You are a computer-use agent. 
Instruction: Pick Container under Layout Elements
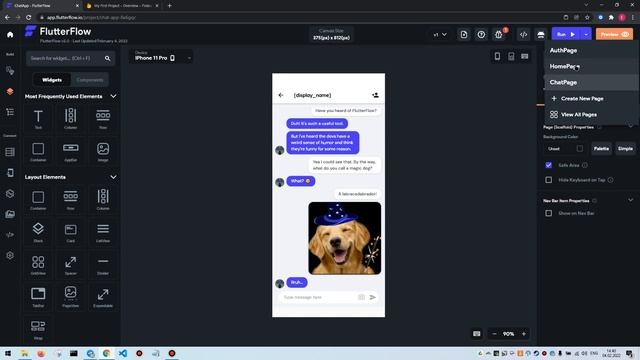38,200
